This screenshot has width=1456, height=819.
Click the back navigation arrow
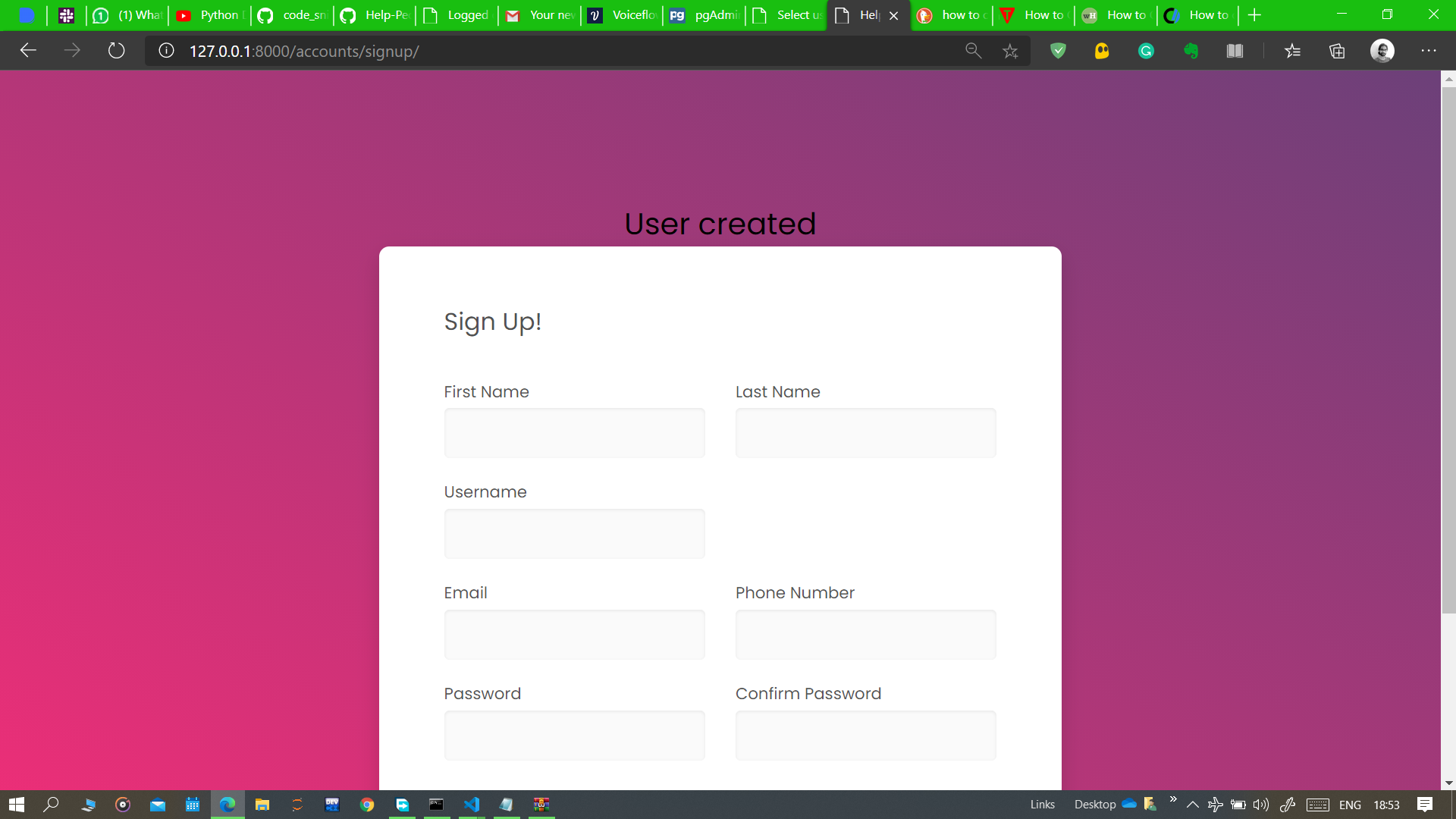(x=28, y=51)
